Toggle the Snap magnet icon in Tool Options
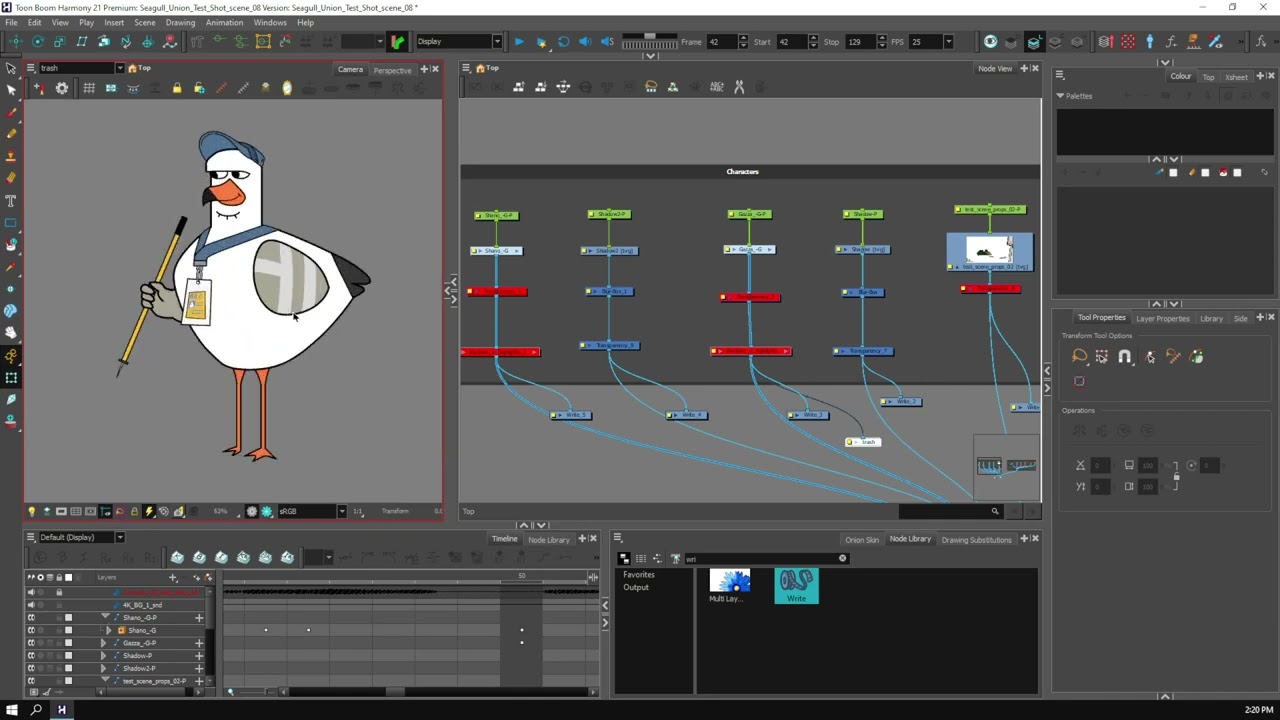The image size is (1280, 720). (x=1125, y=357)
